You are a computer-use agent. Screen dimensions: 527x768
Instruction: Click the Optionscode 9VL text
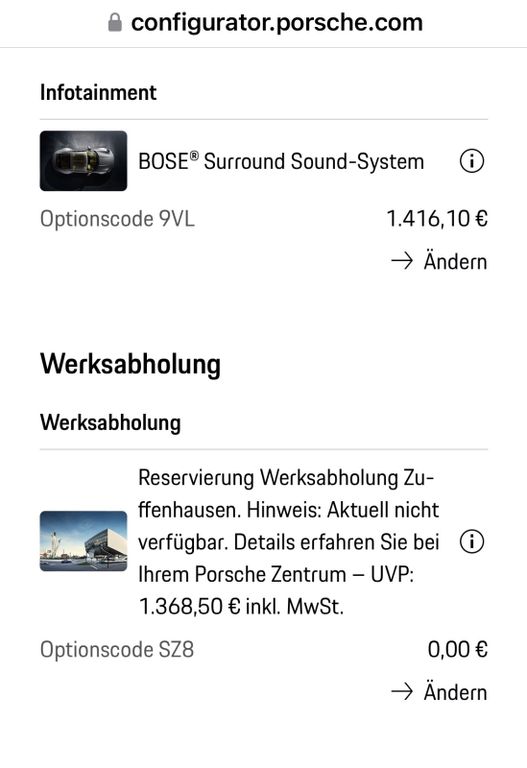click(x=117, y=218)
